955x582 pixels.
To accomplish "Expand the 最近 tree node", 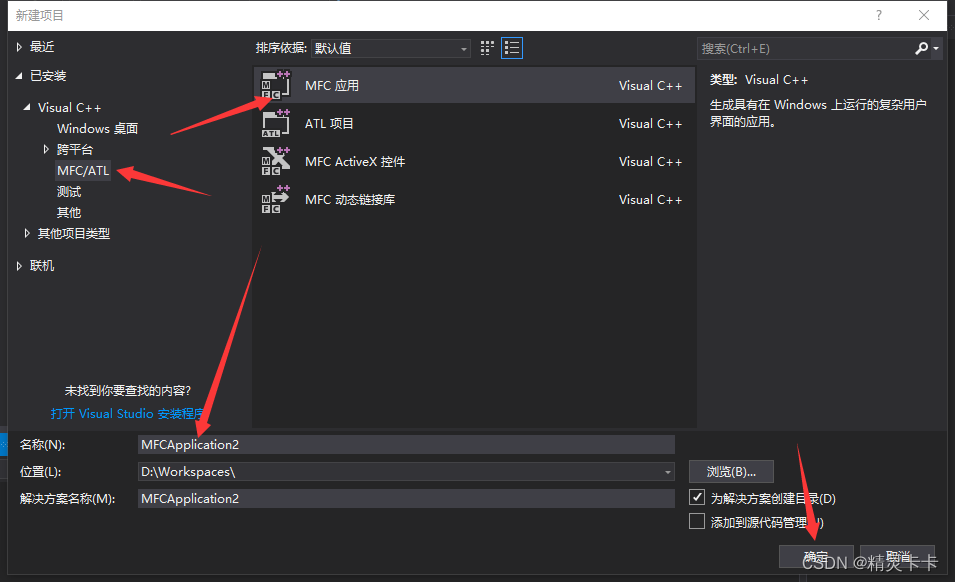I will (19, 47).
